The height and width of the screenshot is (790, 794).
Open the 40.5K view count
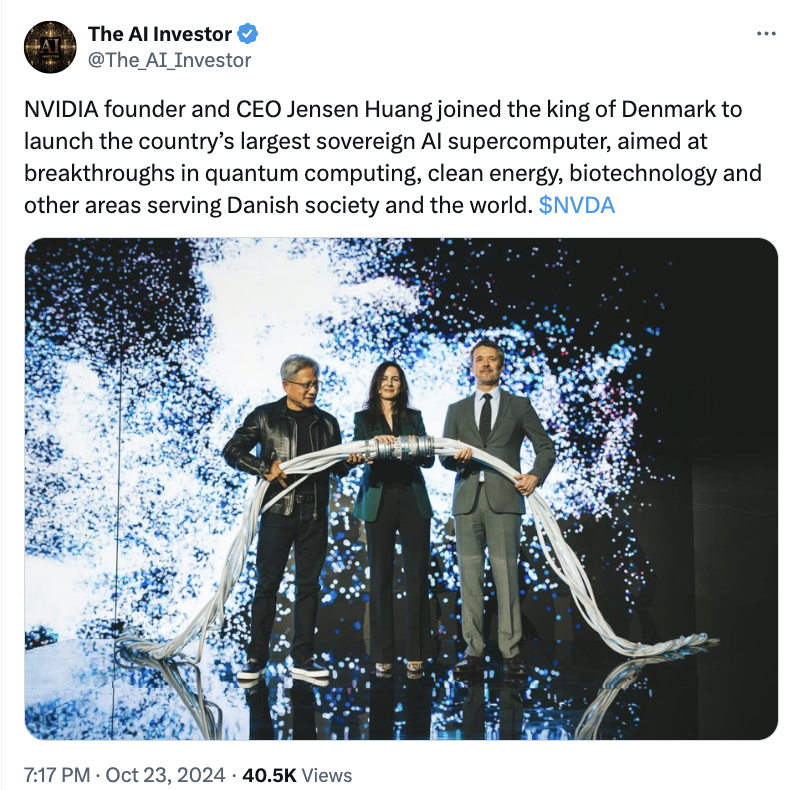tap(269, 775)
